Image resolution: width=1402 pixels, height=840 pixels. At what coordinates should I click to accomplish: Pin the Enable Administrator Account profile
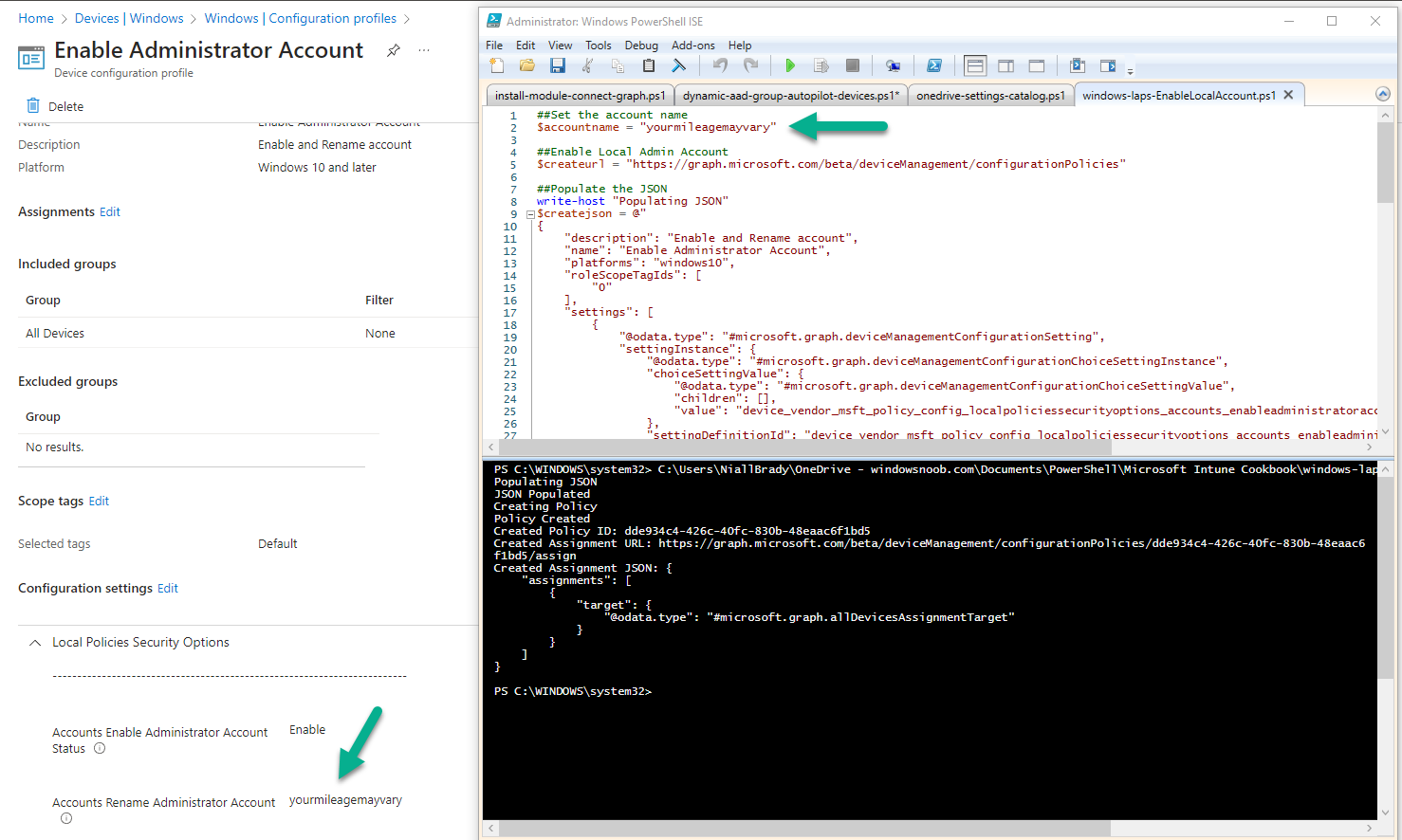tap(394, 50)
